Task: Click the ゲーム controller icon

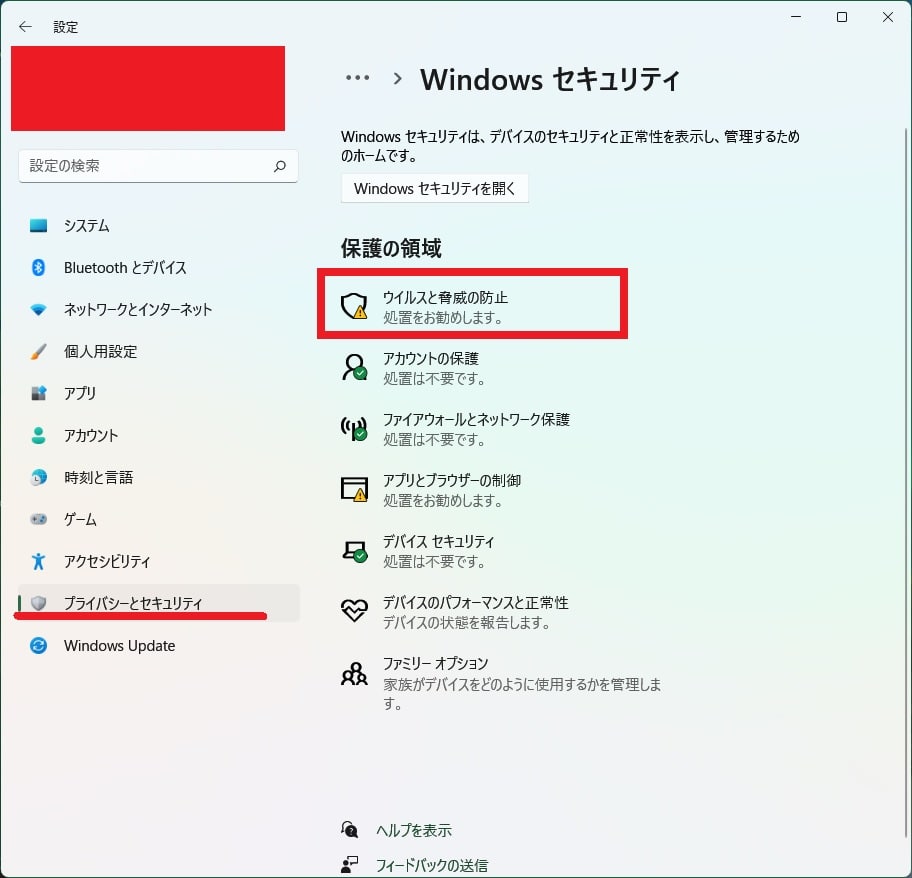Action: pos(38,519)
